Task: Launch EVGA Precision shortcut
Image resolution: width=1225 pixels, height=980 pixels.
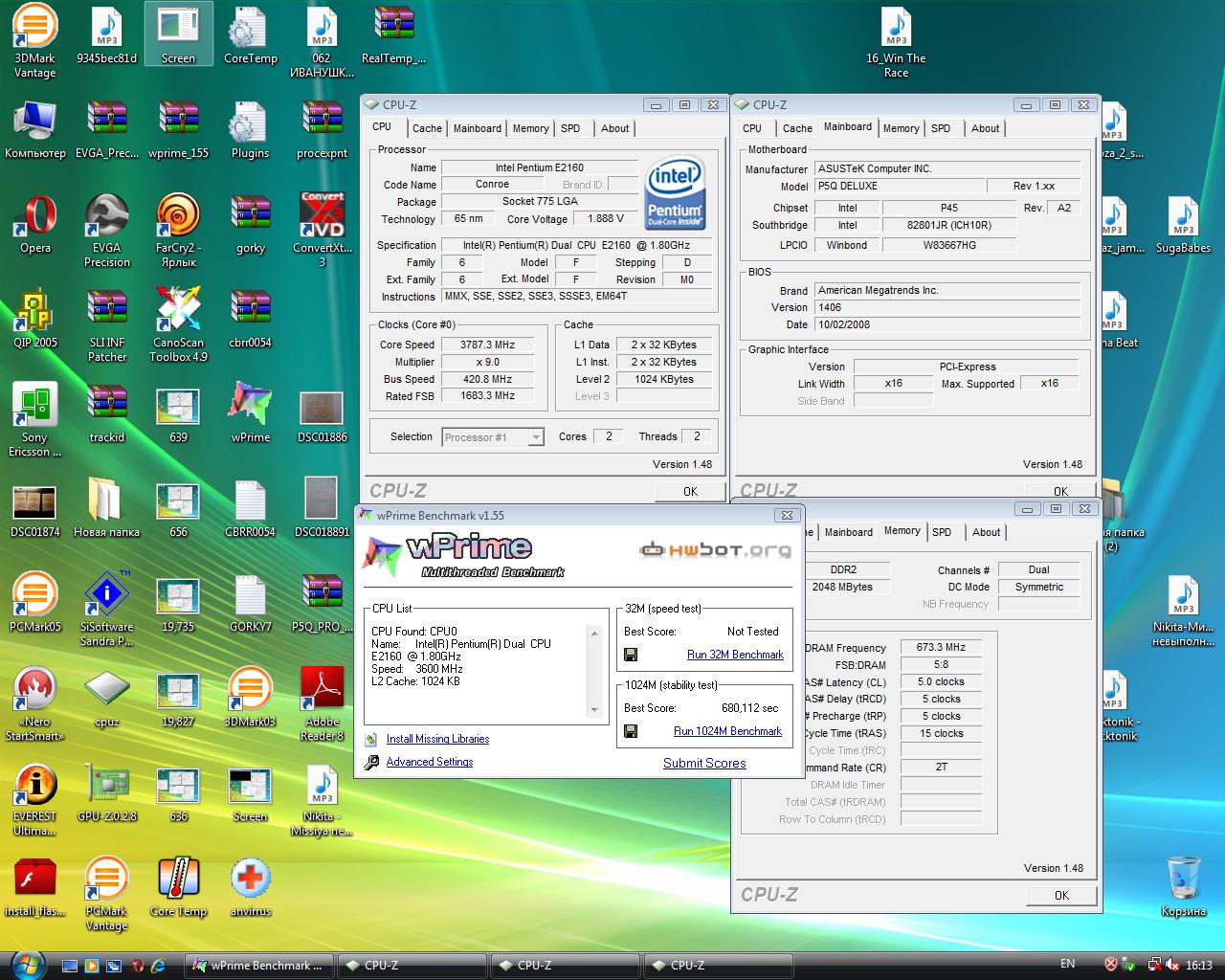Action: 107,231
